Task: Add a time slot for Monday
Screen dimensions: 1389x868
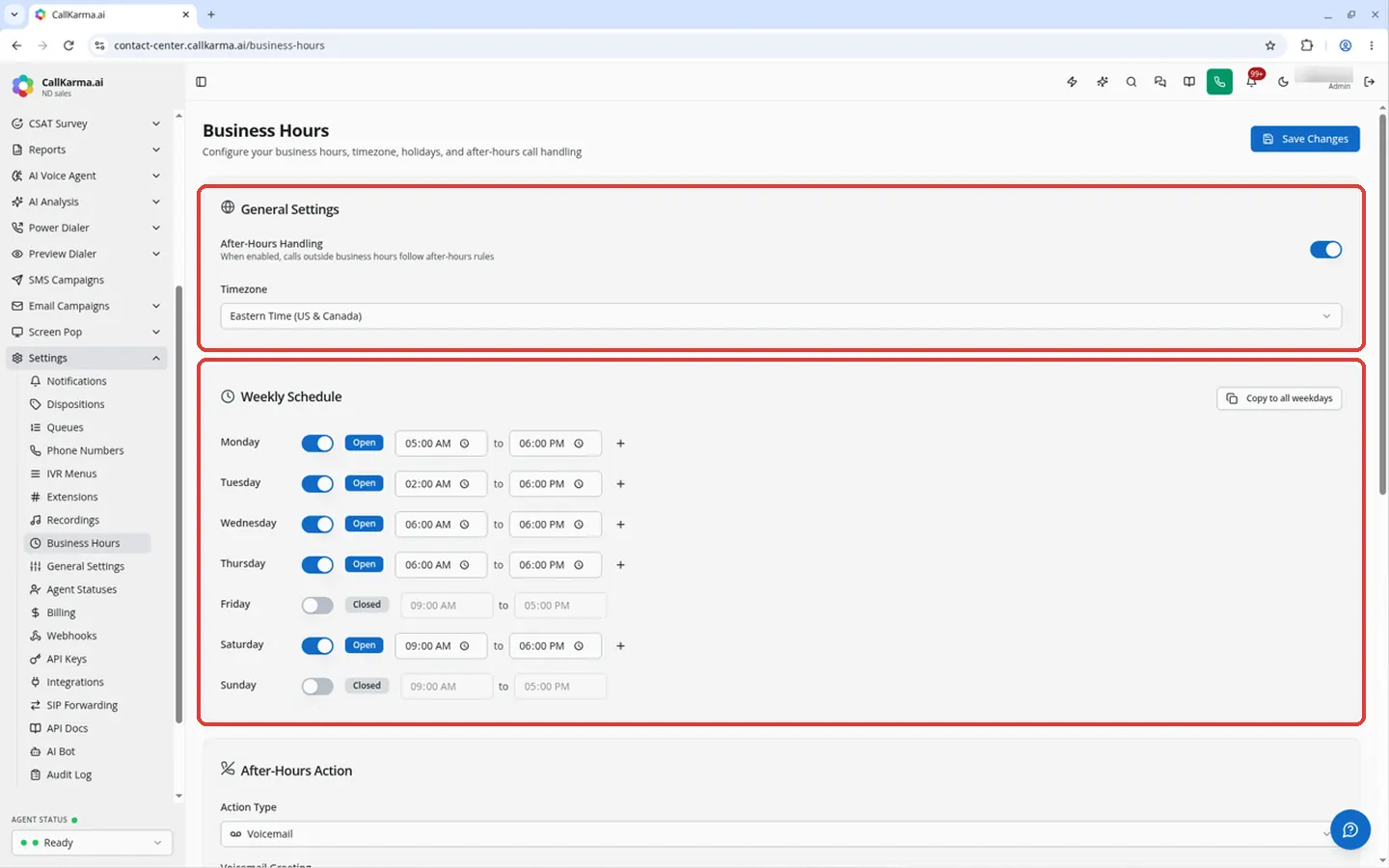Action: (x=620, y=444)
